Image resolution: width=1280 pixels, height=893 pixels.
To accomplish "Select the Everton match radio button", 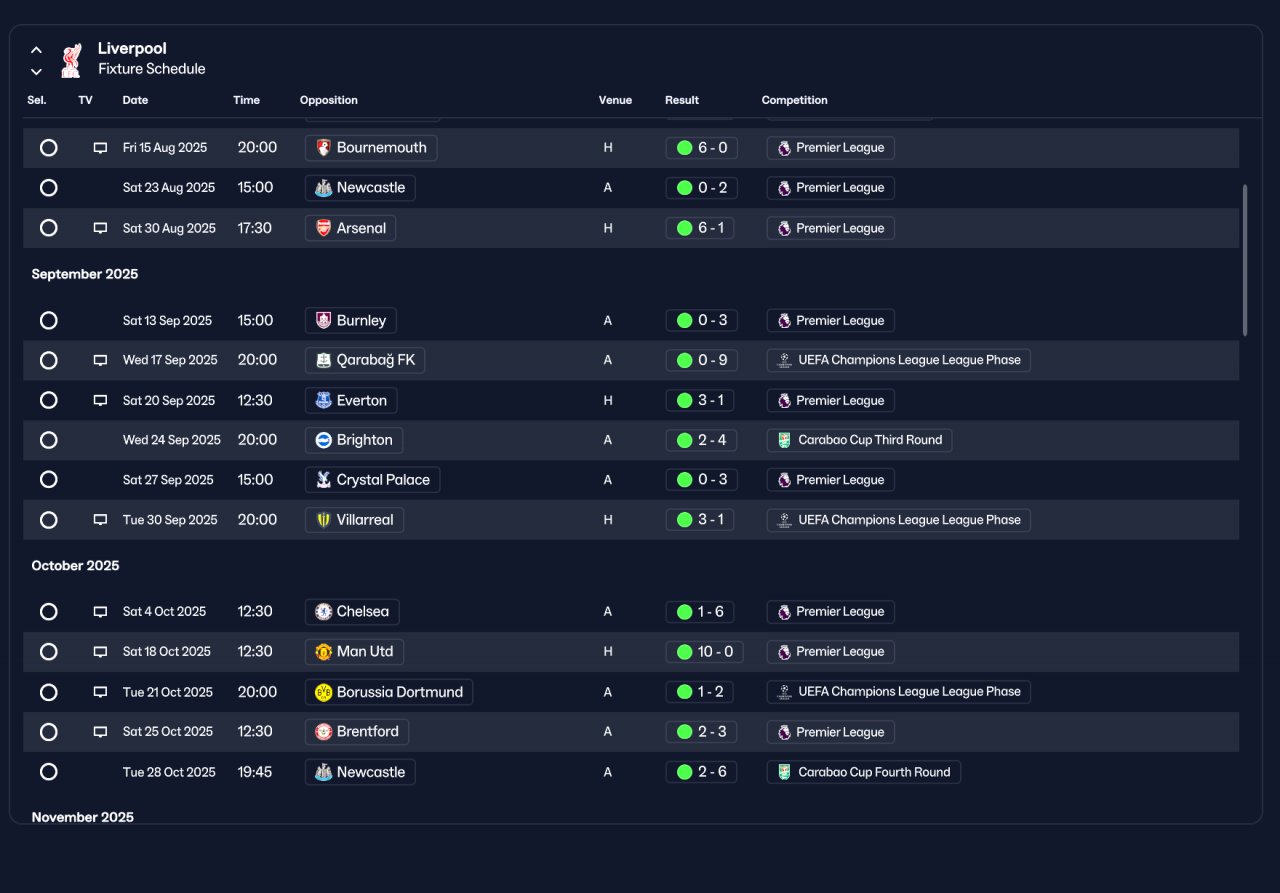I will pyautogui.click(x=48, y=400).
